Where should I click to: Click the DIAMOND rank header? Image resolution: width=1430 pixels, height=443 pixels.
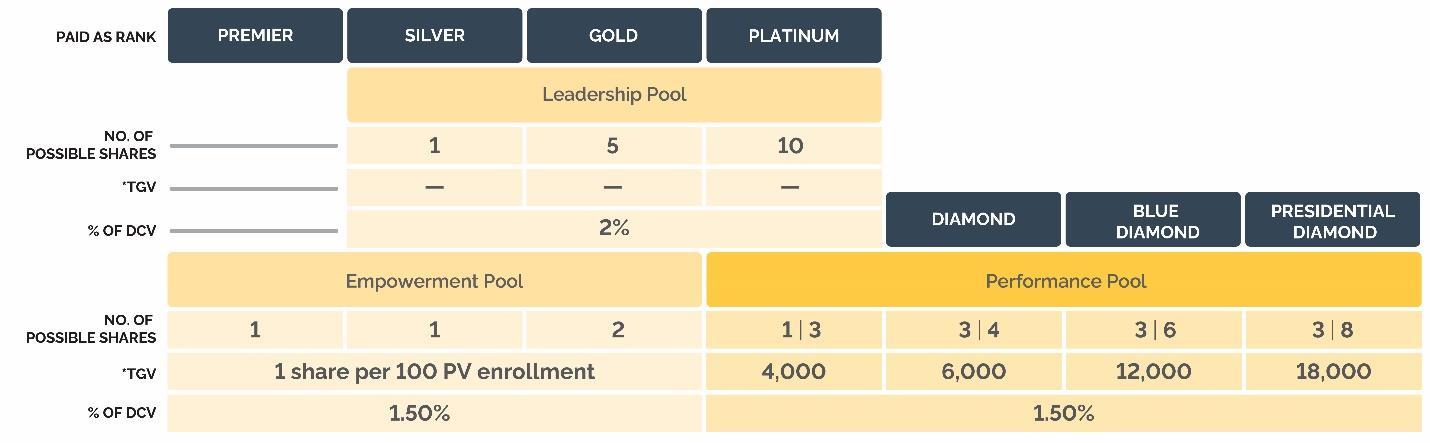pyautogui.click(x=973, y=219)
